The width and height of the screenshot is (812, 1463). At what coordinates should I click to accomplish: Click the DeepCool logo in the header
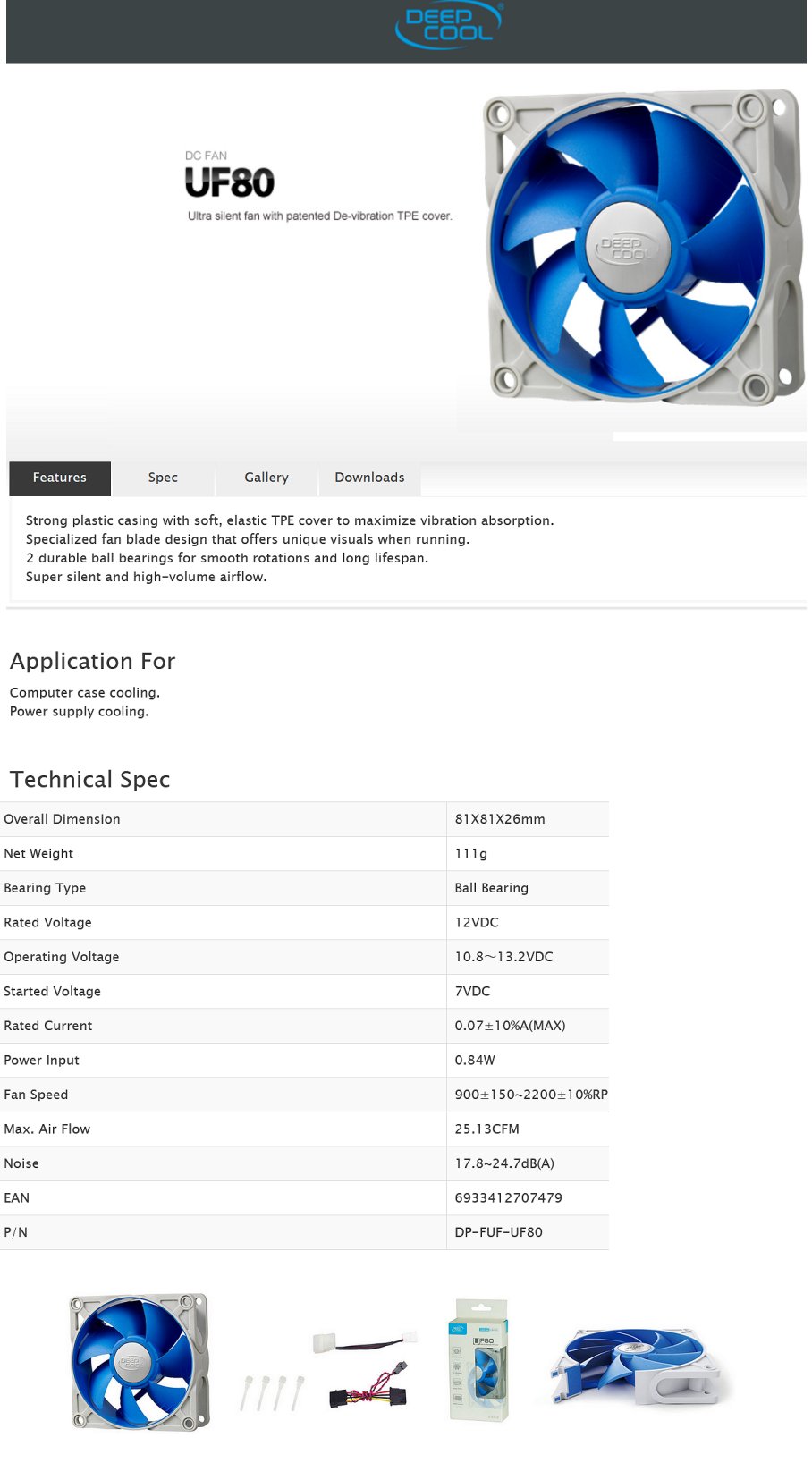point(449,25)
